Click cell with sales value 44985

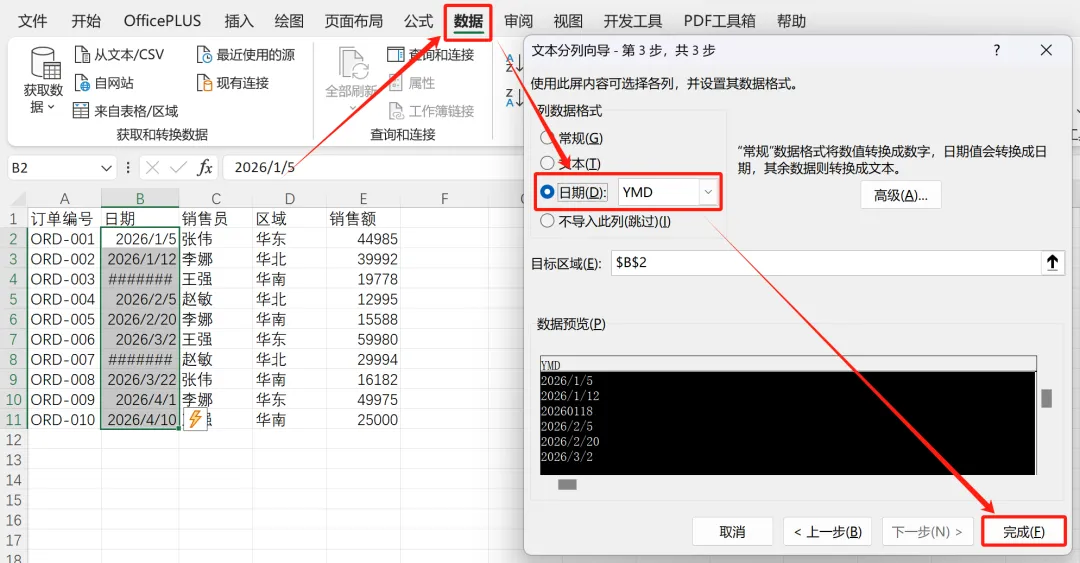pyautogui.click(x=363, y=239)
